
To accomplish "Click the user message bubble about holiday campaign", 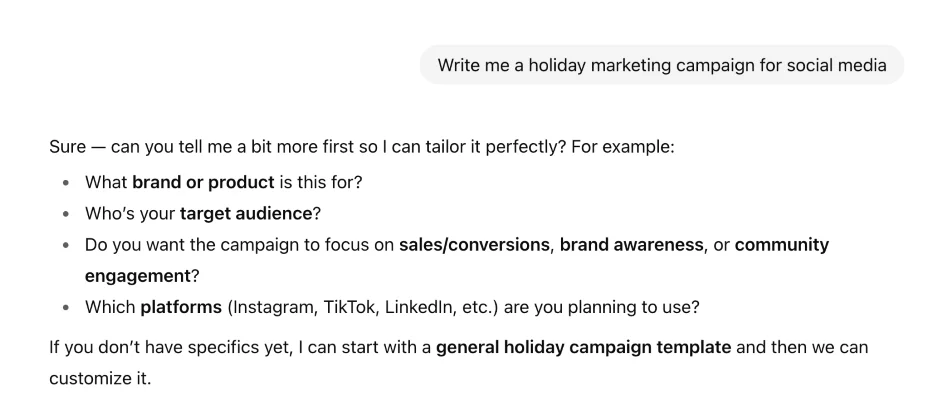I will point(661,66).
